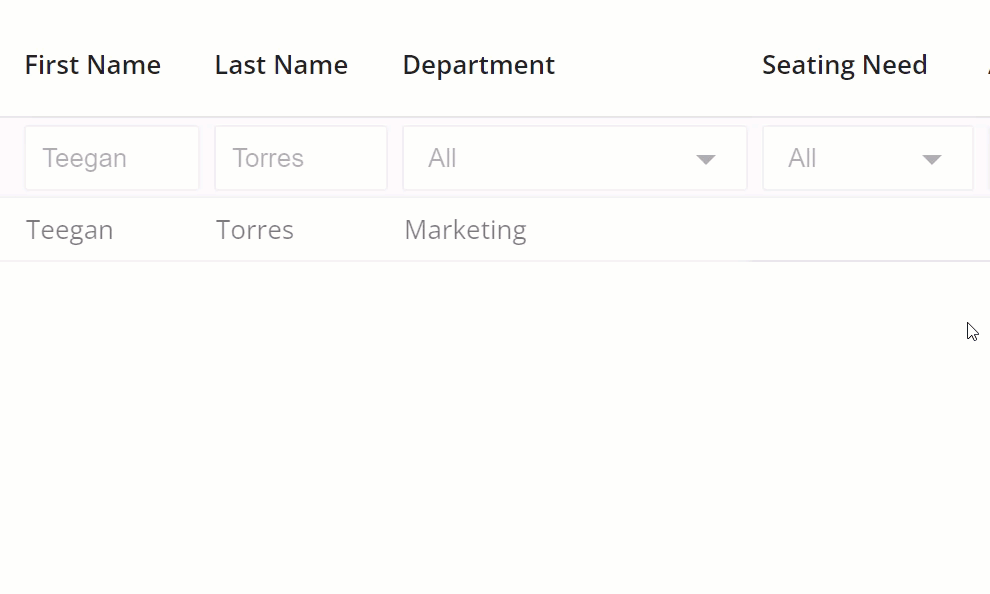Click the Marketing cell in the data row
Image resolution: width=990 pixels, height=594 pixels.
464,229
